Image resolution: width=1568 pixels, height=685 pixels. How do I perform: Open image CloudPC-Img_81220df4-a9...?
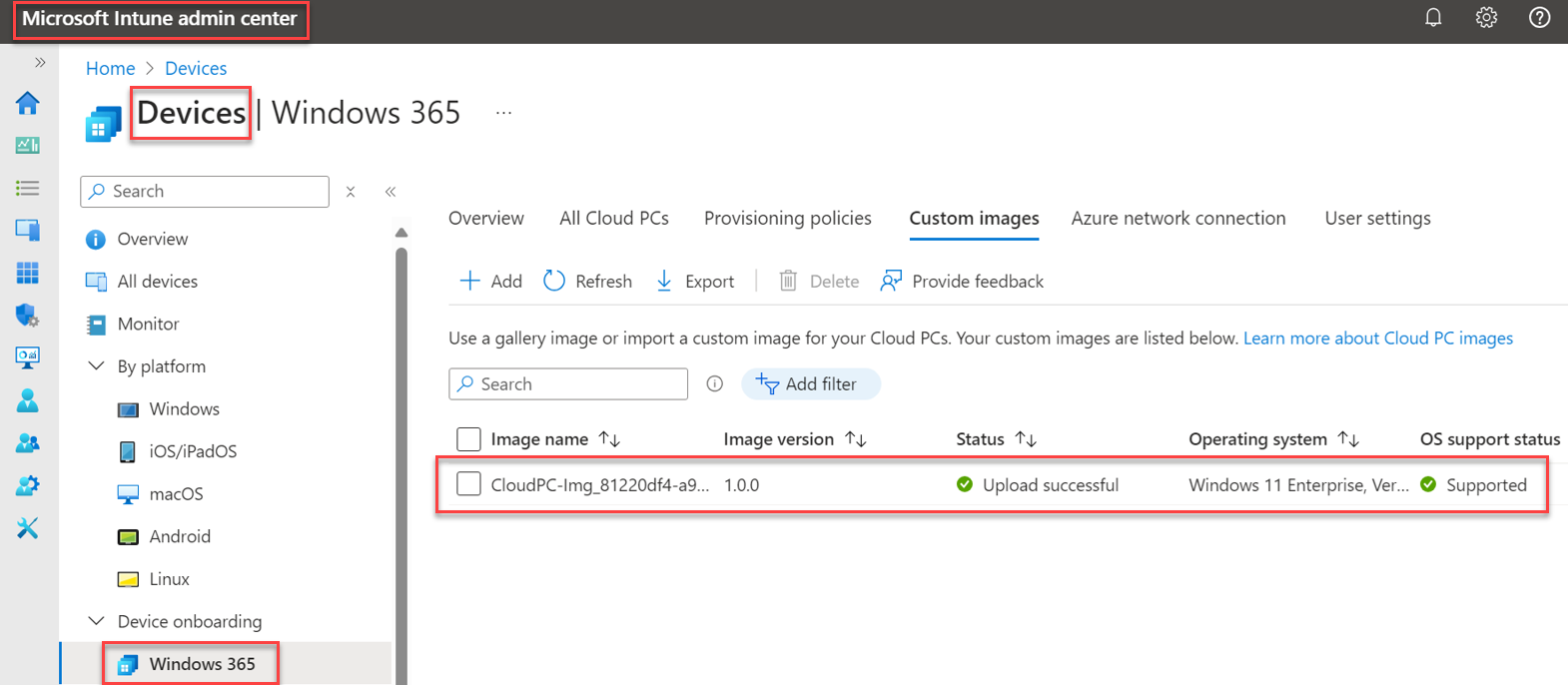tap(600, 485)
